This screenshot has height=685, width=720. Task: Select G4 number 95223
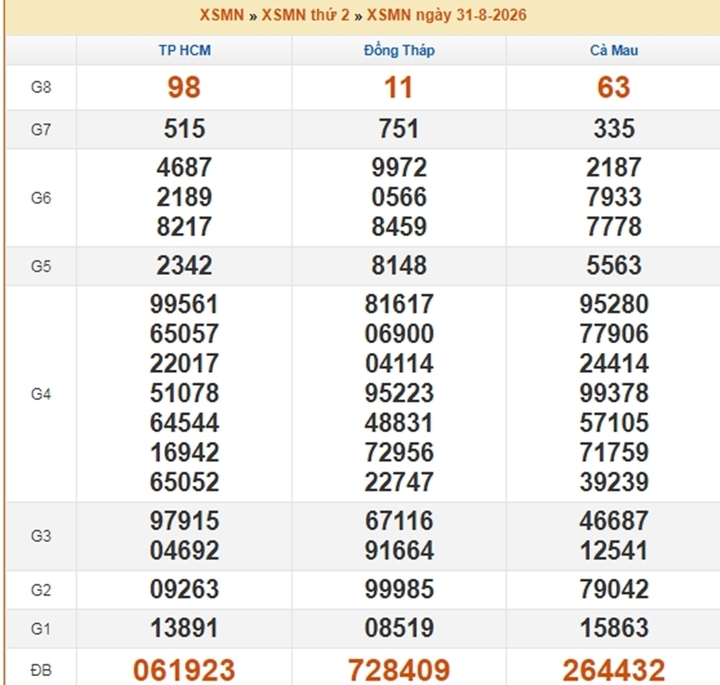click(x=399, y=393)
